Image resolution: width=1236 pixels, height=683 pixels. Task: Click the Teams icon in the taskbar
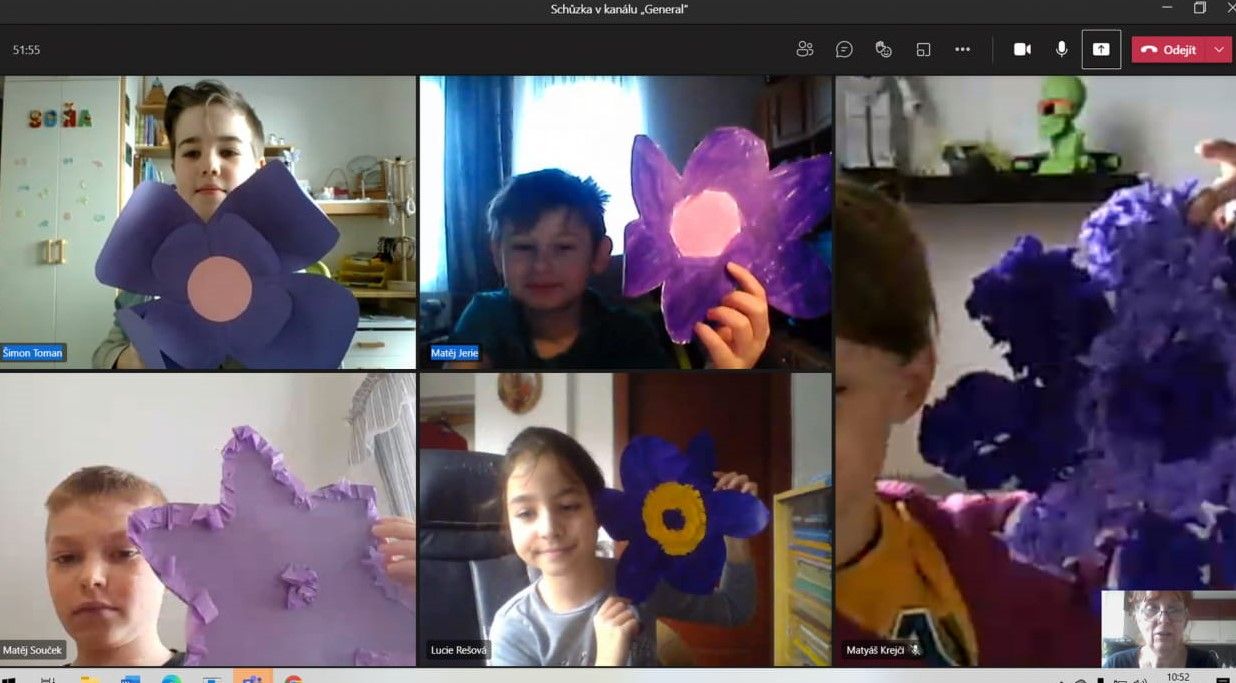(252, 678)
